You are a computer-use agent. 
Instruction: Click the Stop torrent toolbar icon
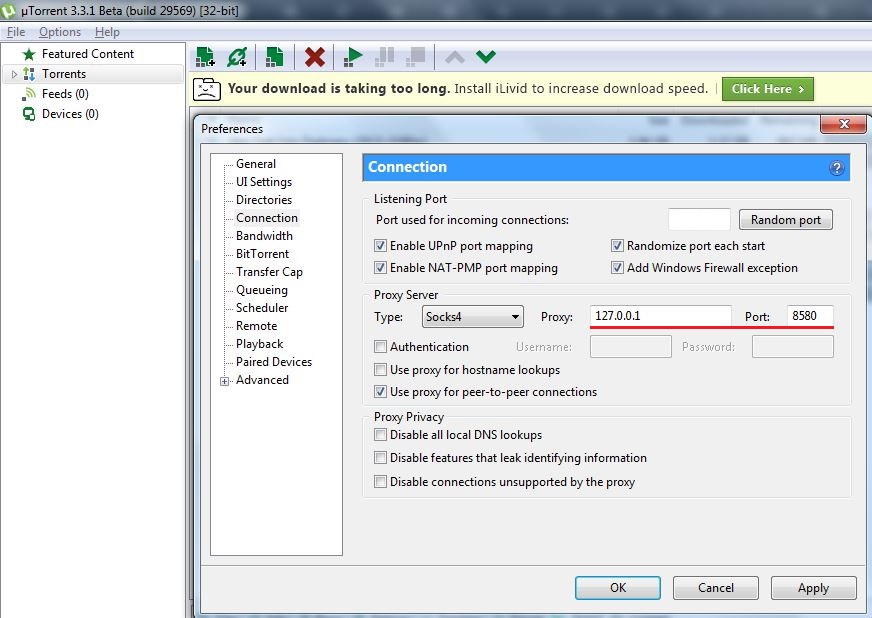(415, 57)
